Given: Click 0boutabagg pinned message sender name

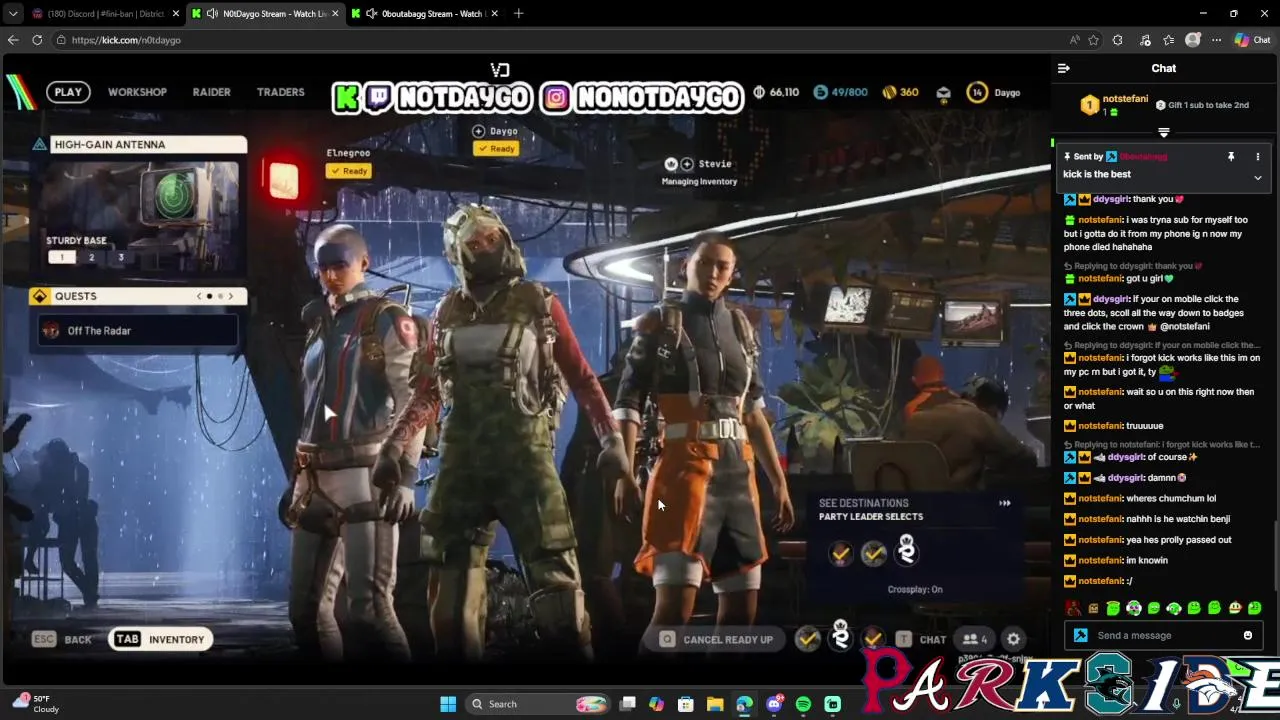Looking at the screenshot, I should pos(1143,157).
